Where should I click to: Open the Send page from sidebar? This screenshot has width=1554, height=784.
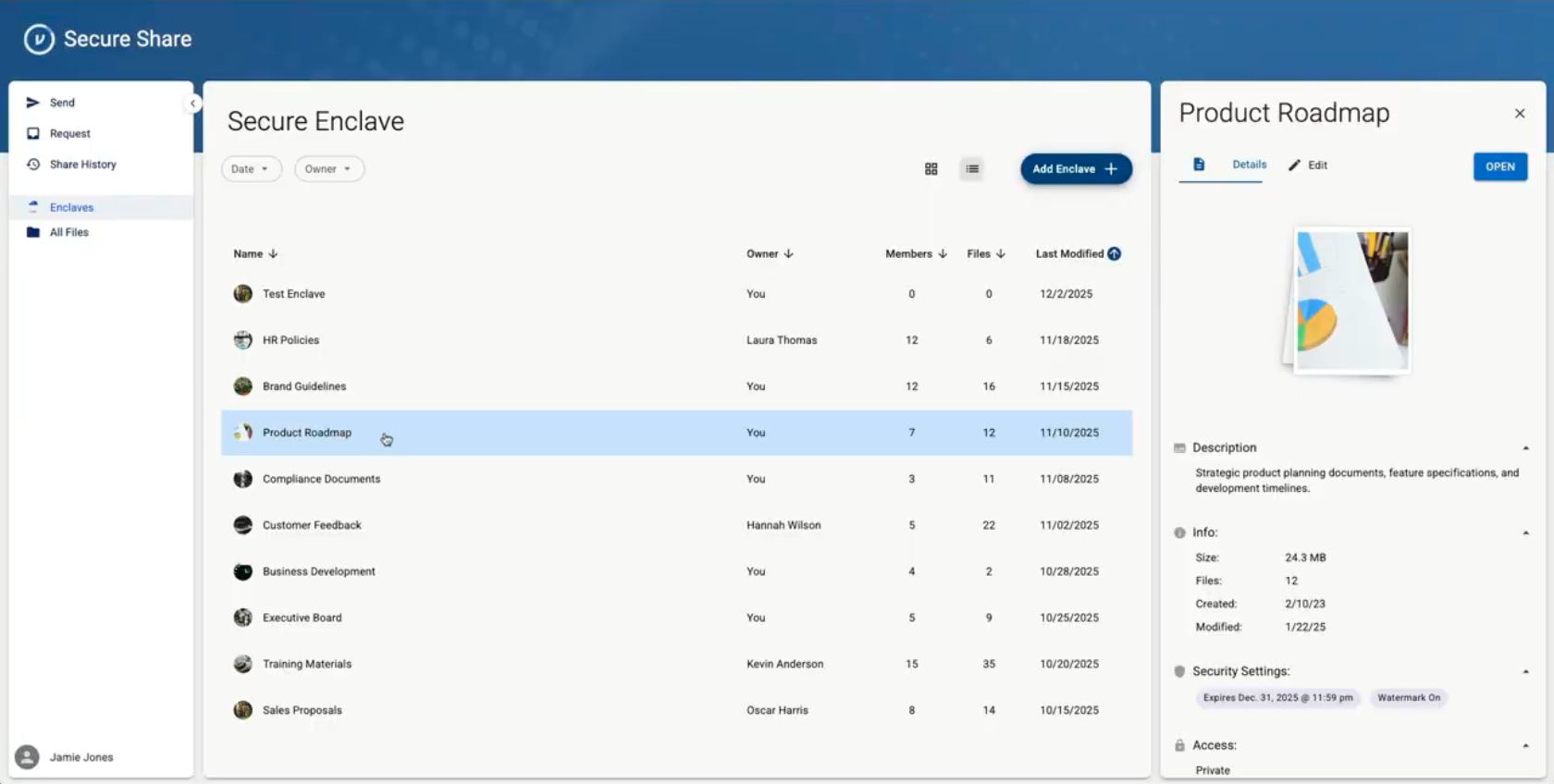click(x=62, y=103)
